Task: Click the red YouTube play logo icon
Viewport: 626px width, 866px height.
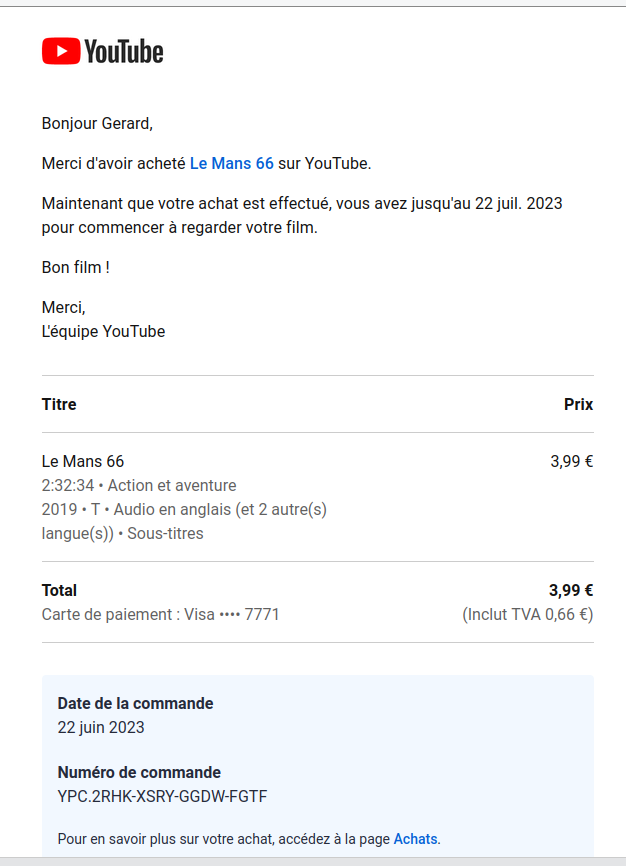Action: pos(61,51)
